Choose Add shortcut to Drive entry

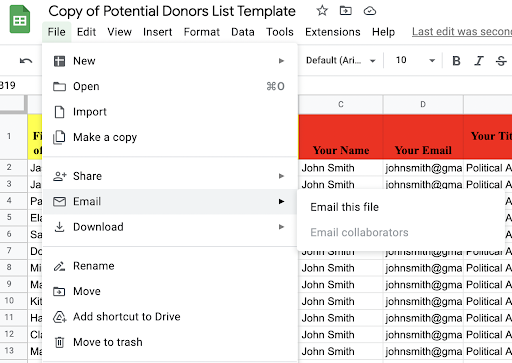[x=170, y=317]
